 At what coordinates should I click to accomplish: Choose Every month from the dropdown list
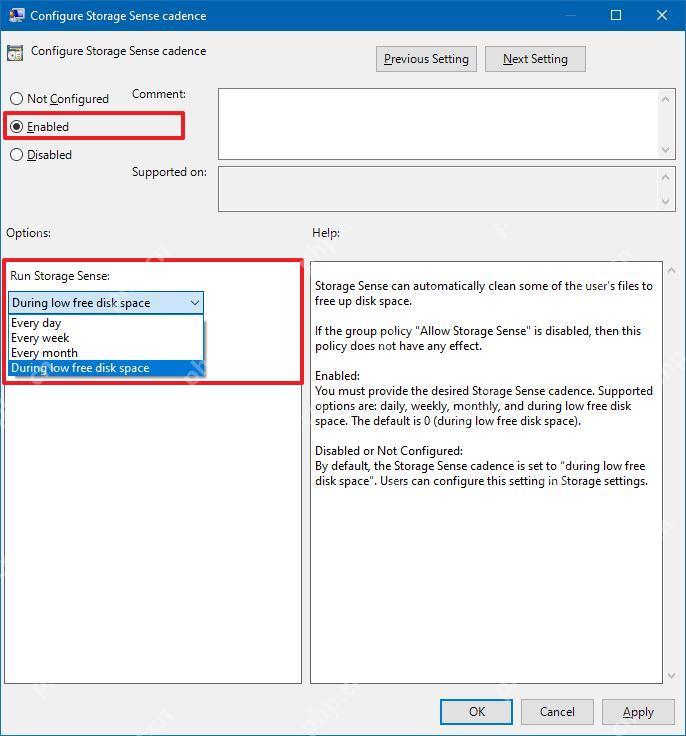pos(106,353)
